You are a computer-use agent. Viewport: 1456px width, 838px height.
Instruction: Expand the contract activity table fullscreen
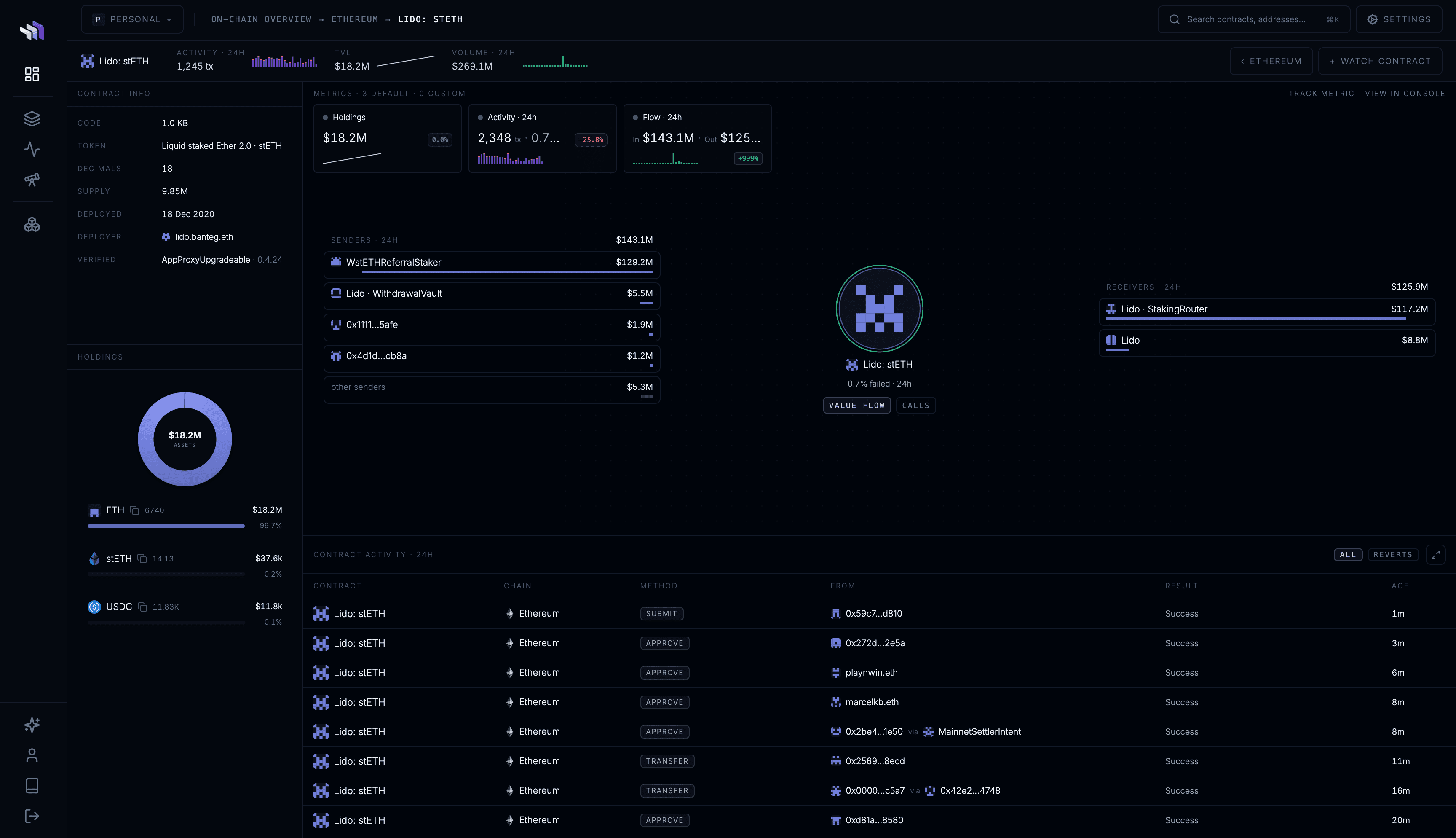(1435, 555)
